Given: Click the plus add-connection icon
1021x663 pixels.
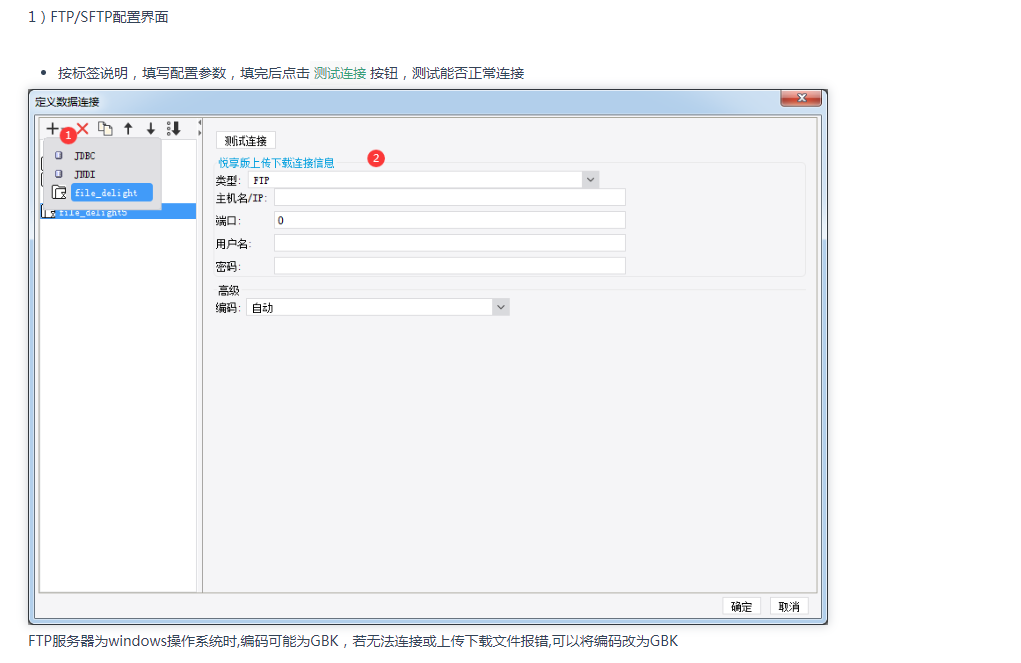Looking at the screenshot, I should click(x=52, y=128).
